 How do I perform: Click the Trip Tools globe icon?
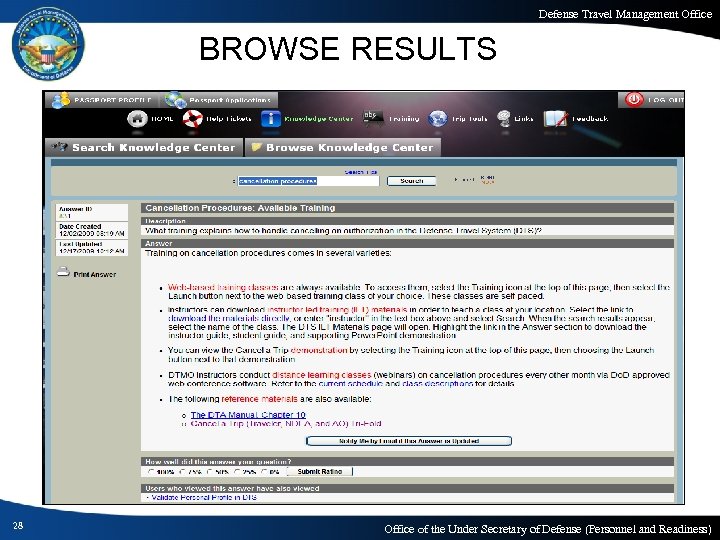tap(438, 119)
